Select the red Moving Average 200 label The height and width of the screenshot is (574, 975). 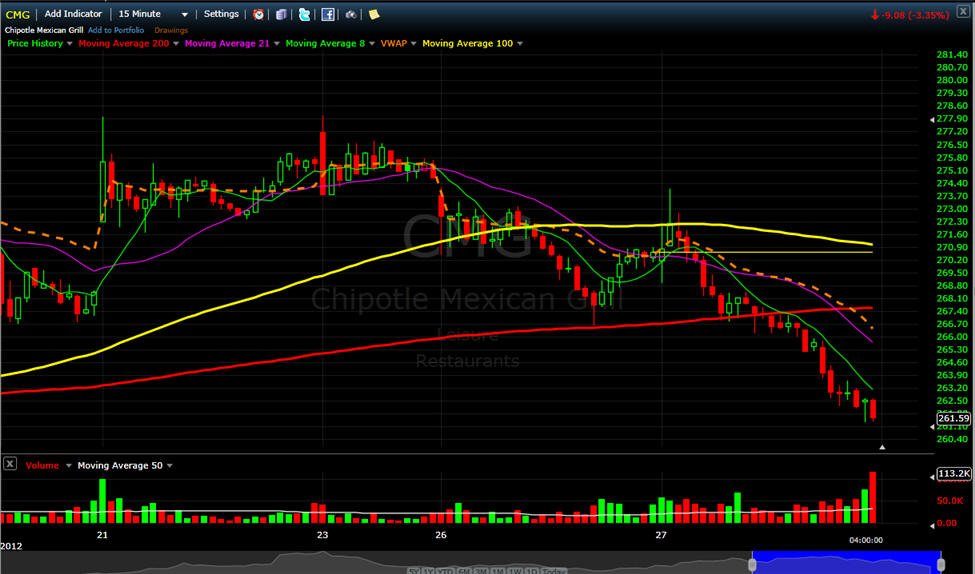(x=124, y=44)
